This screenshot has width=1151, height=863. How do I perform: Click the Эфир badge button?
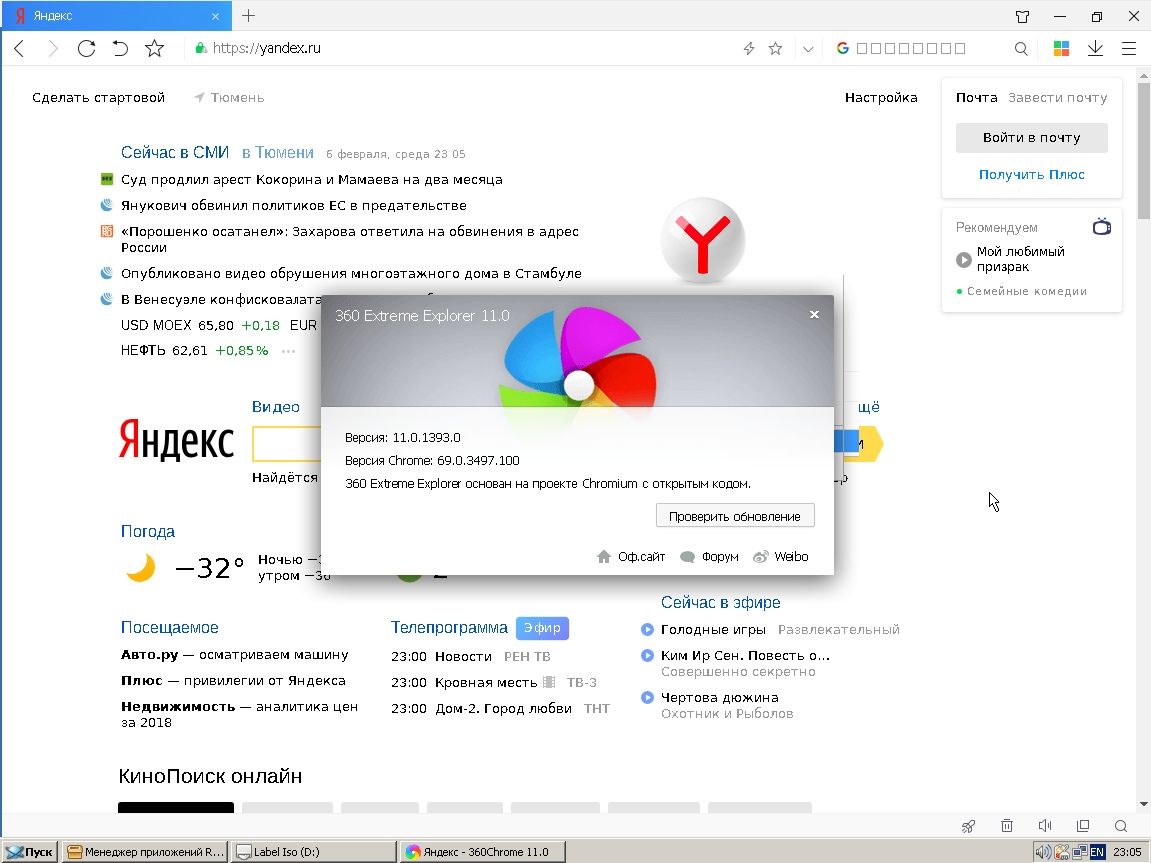click(542, 628)
